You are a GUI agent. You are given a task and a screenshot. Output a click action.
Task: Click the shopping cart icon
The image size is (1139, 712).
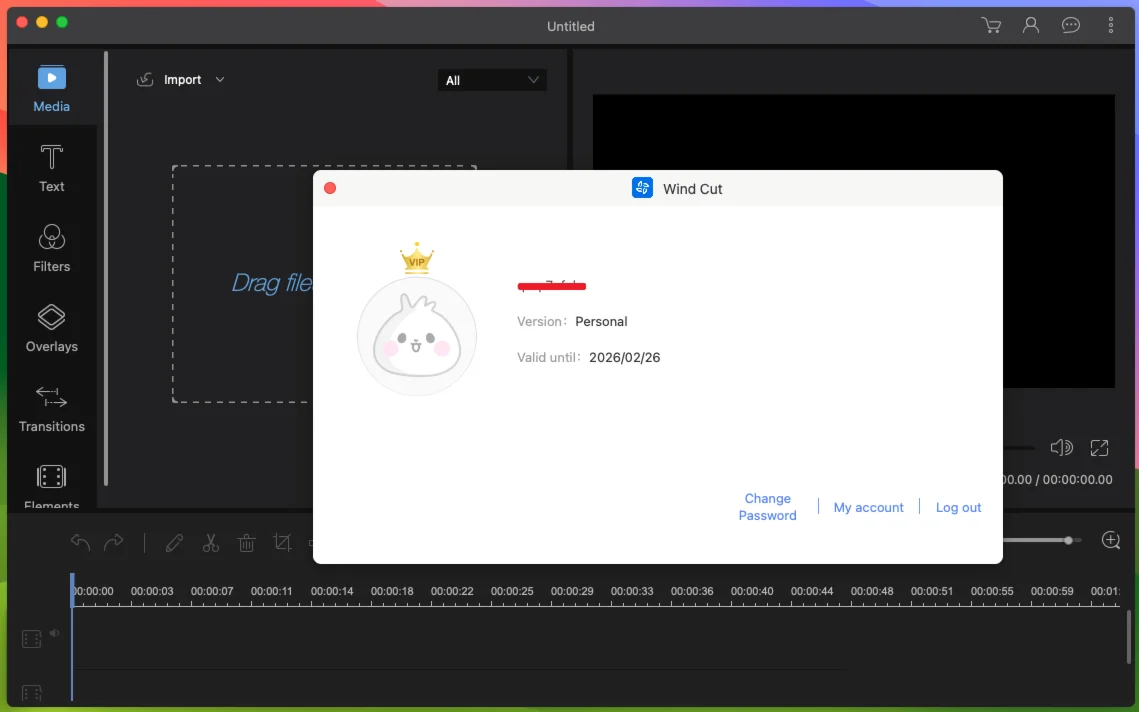point(991,25)
